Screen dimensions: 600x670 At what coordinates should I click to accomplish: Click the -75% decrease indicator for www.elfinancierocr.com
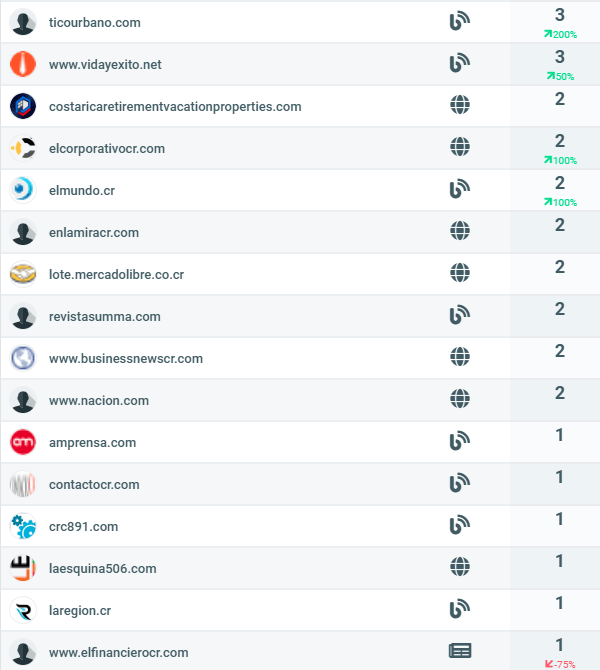click(x=560, y=664)
